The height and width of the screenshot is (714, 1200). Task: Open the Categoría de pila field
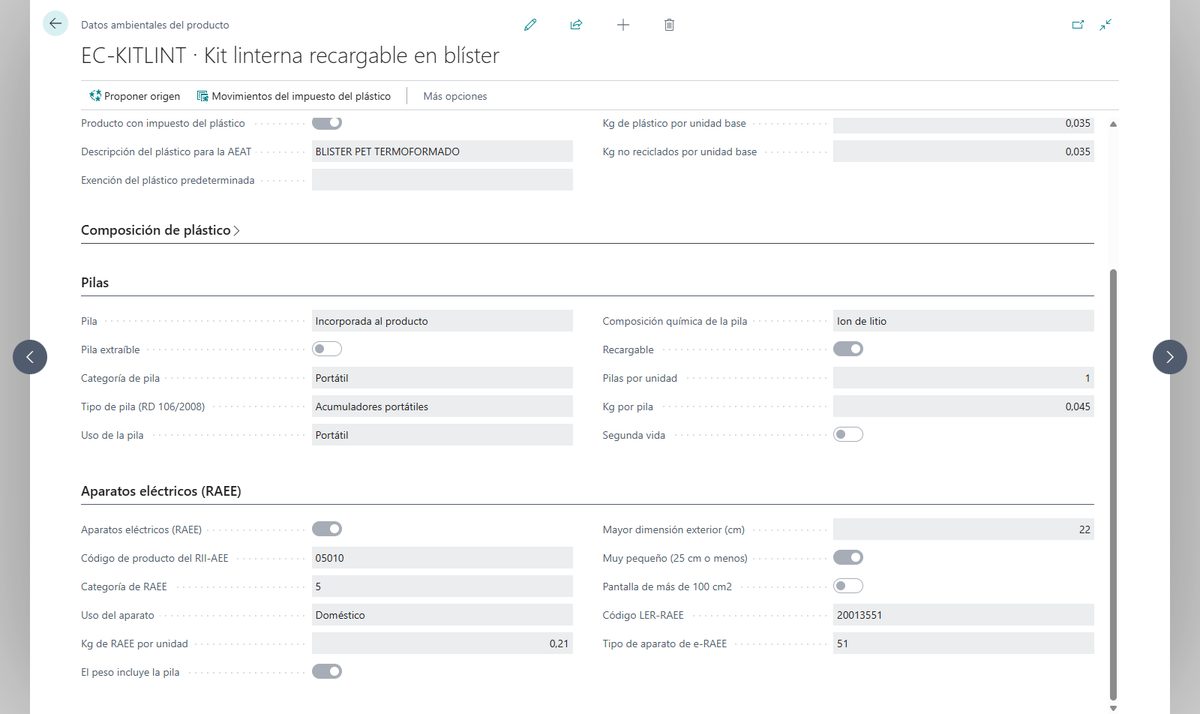point(442,378)
